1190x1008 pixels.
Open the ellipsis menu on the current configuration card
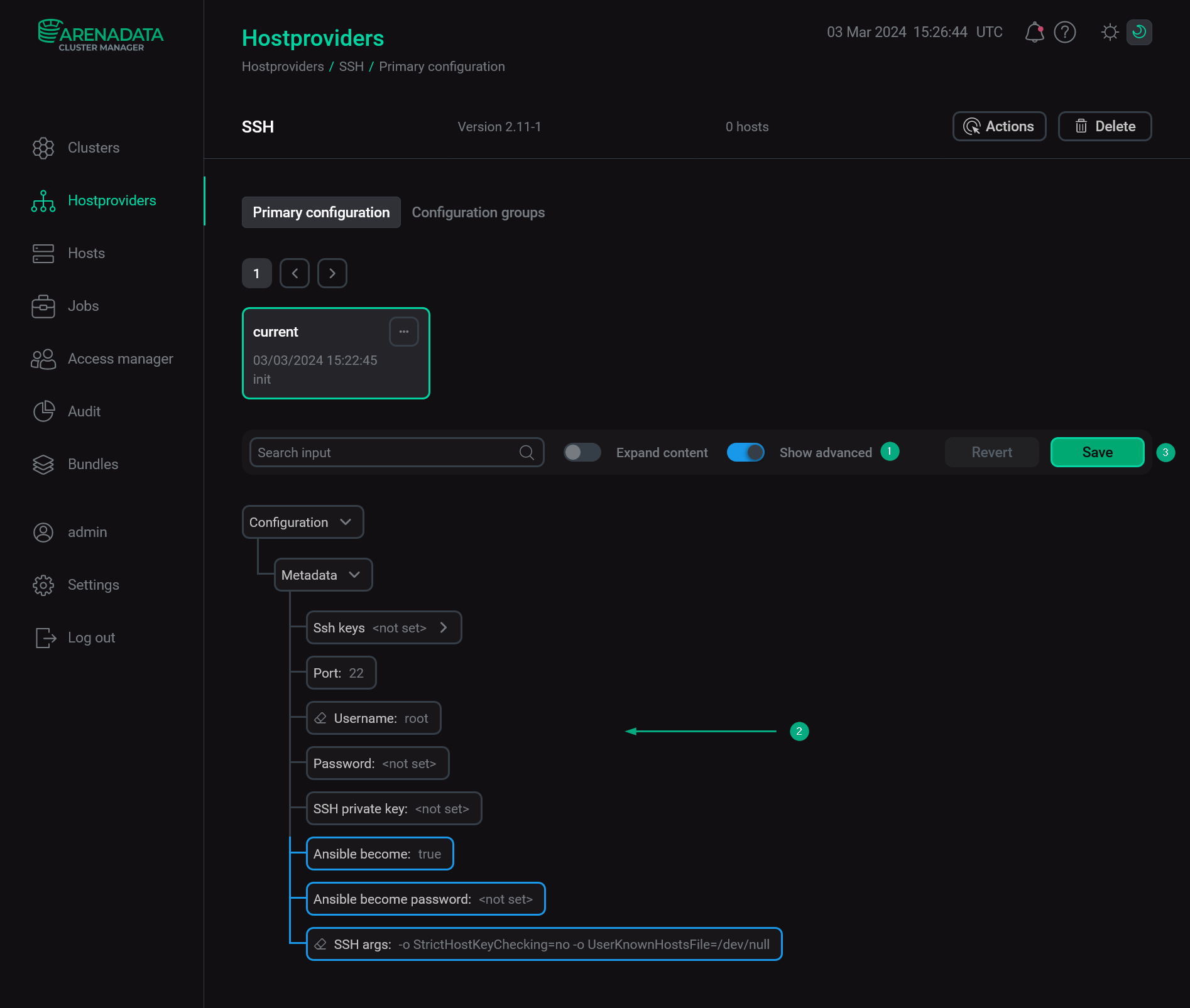[404, 331]
